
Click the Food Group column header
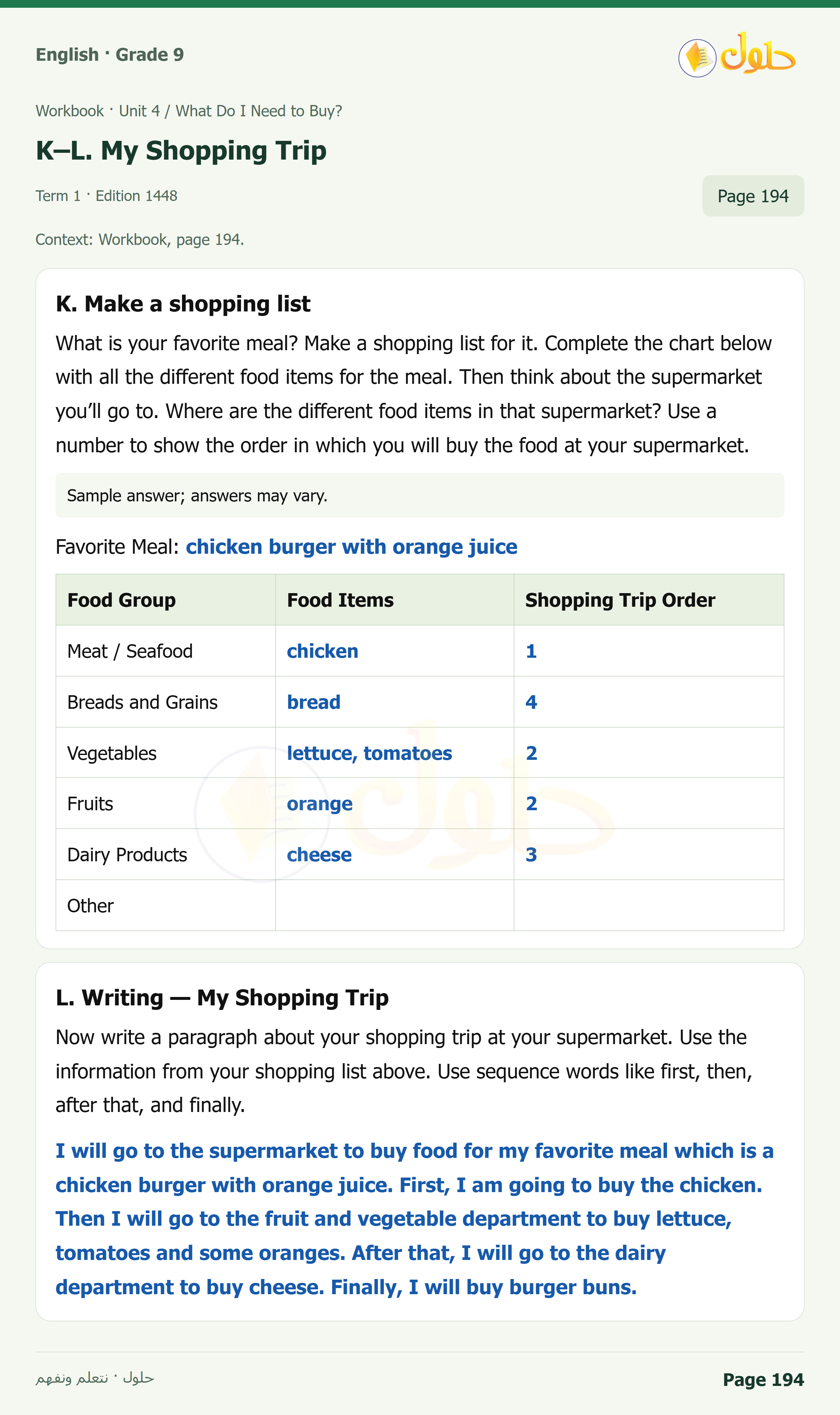click(166, 600)
